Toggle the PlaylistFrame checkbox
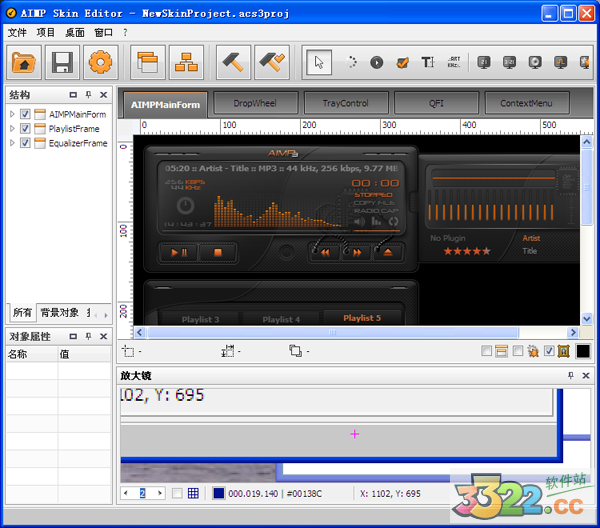 [x=26, y=129]
